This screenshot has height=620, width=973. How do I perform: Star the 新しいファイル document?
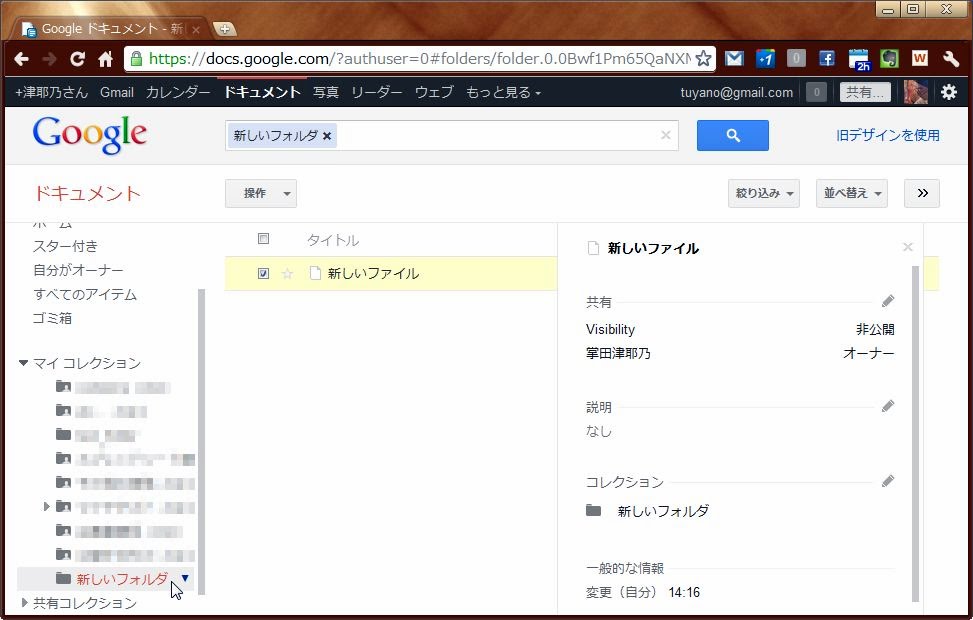click(x=287, y=274)
